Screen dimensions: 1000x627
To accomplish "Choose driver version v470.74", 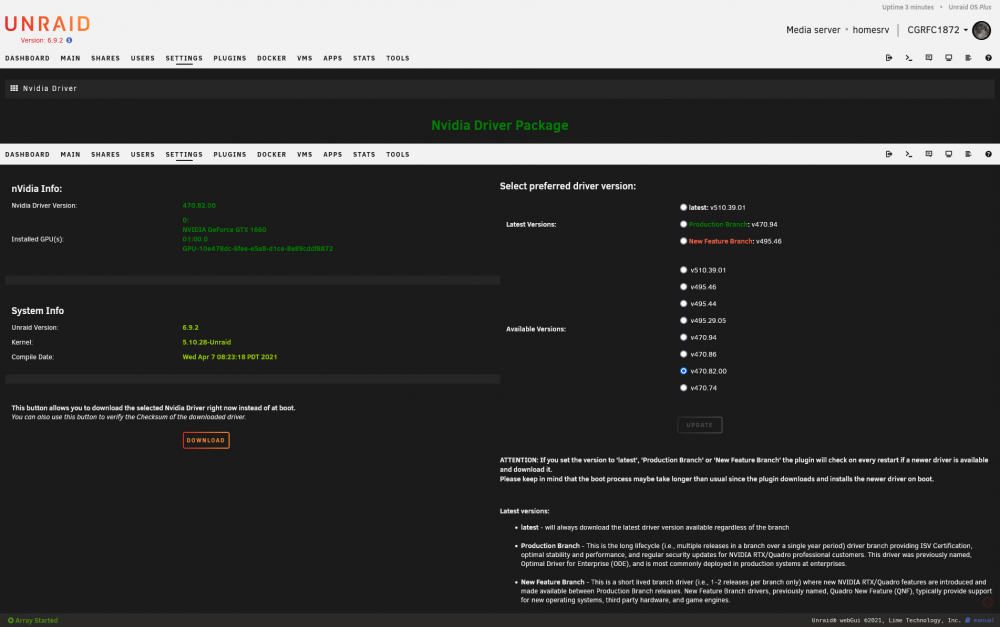I will (683, 388).
